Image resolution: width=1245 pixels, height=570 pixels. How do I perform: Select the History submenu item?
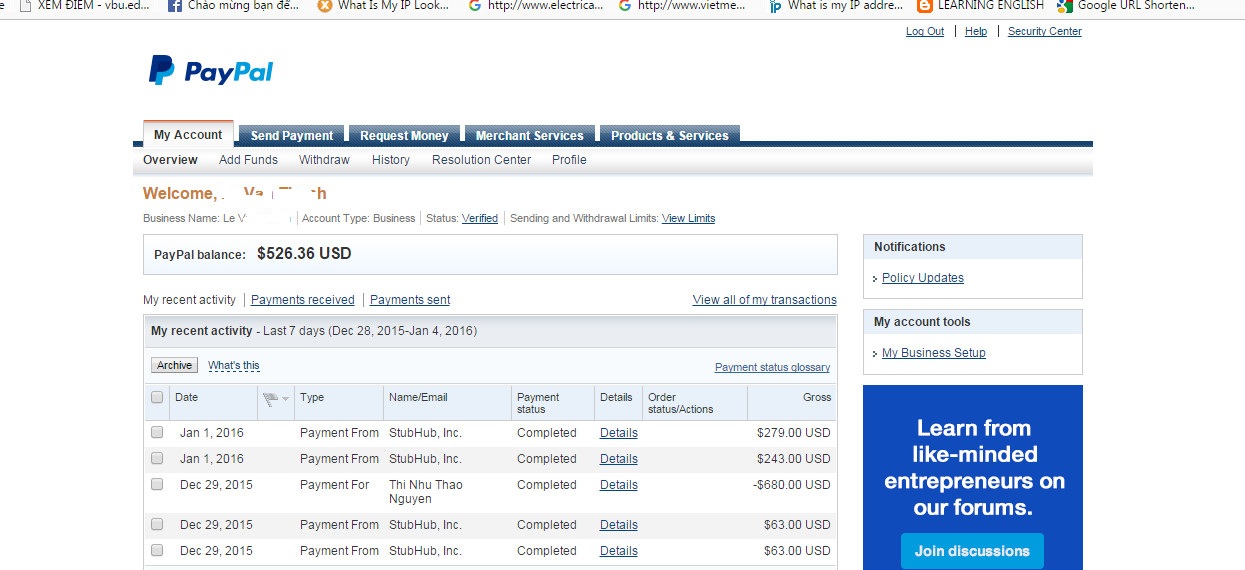[x=391, y=160]
